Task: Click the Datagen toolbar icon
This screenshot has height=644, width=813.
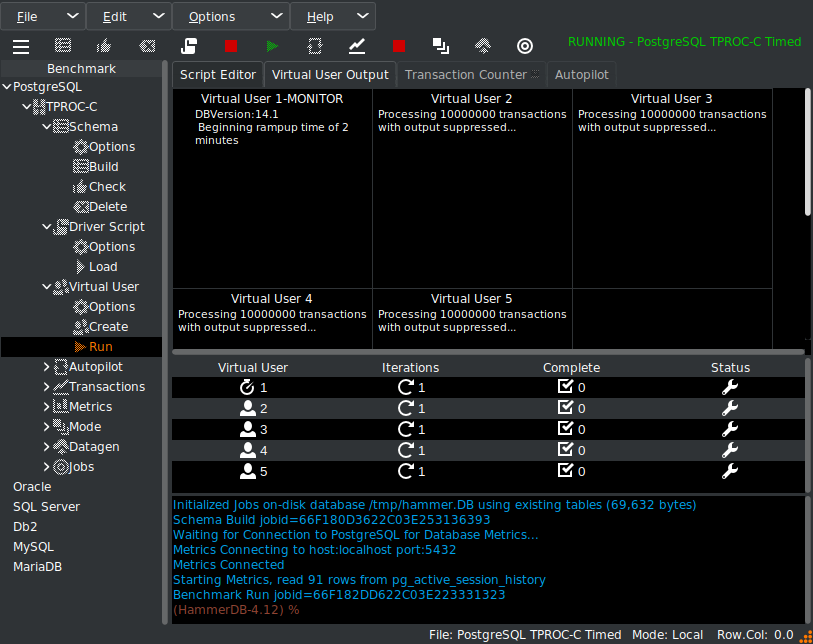Action: (x=483, y=46)
